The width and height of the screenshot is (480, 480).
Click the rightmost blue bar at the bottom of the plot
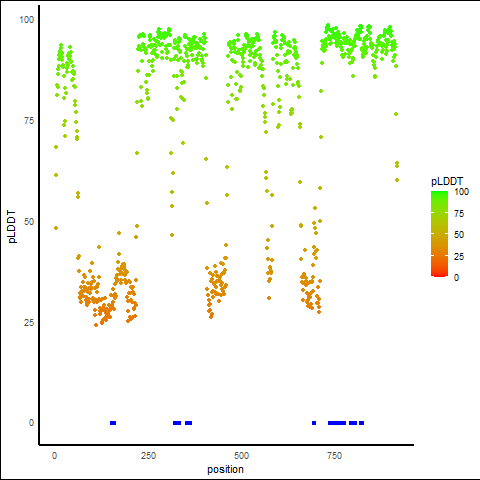tap(361, 423)
